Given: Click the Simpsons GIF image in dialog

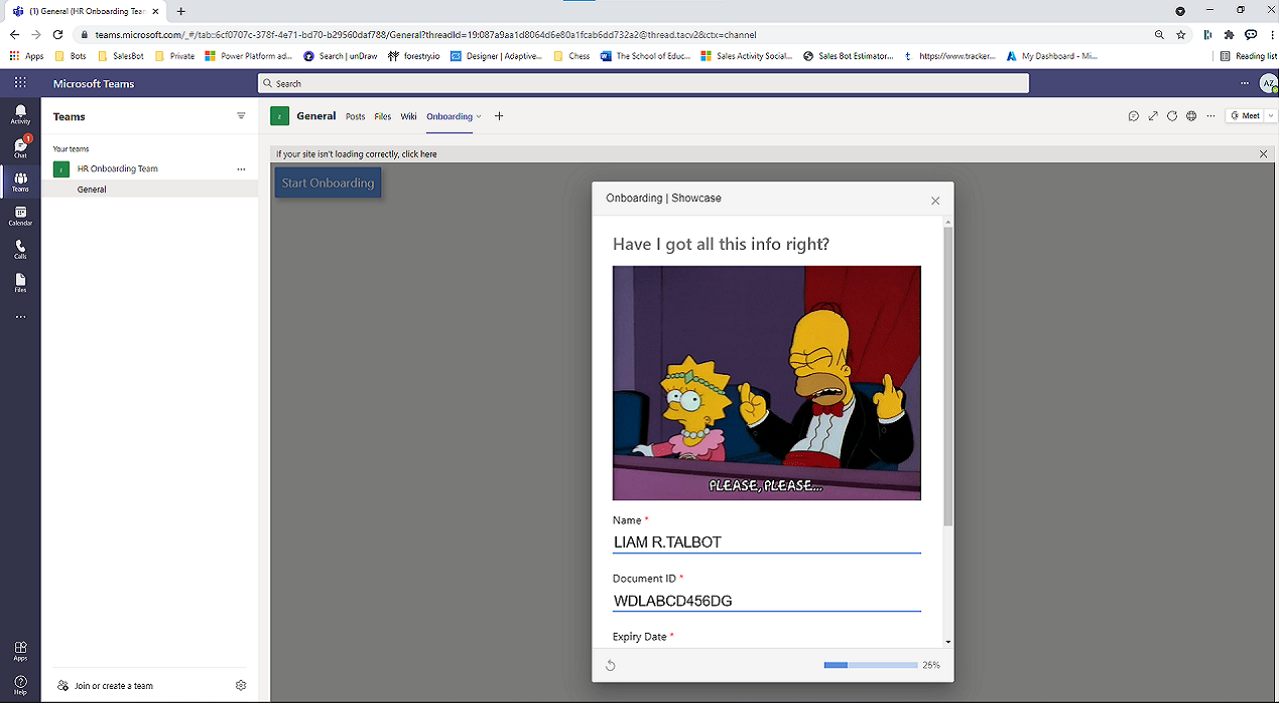Looking at the screenshot, I should [767, 383].
